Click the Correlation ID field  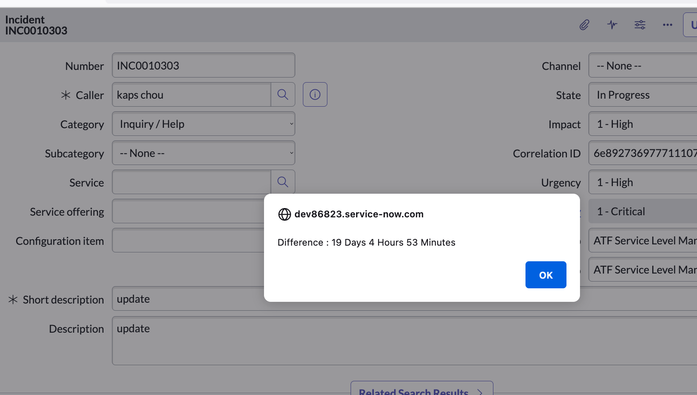[643, 153]
